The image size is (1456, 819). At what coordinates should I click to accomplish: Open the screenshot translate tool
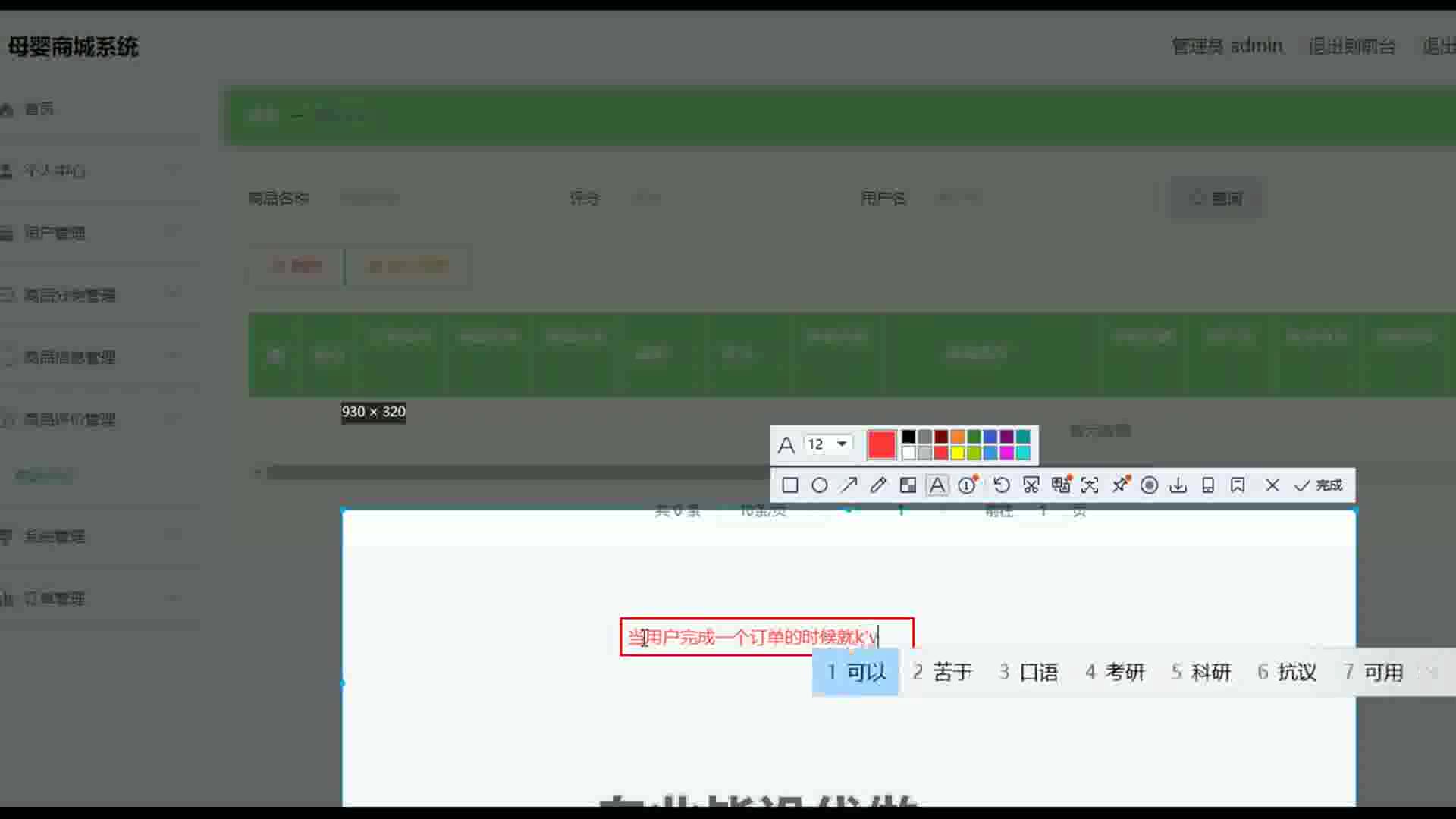[1061, 485]
